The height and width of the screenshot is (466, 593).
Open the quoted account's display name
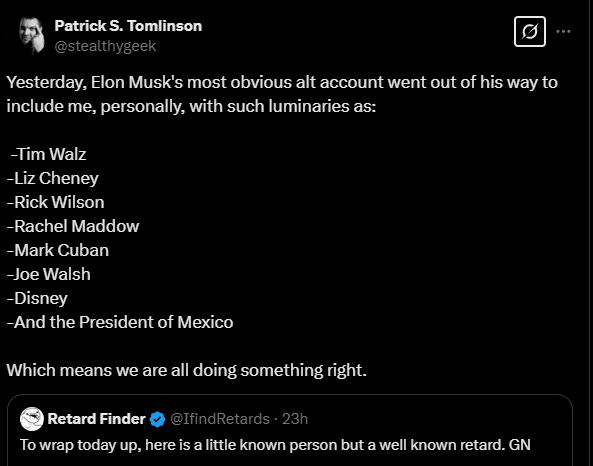(x=96, y=419)
